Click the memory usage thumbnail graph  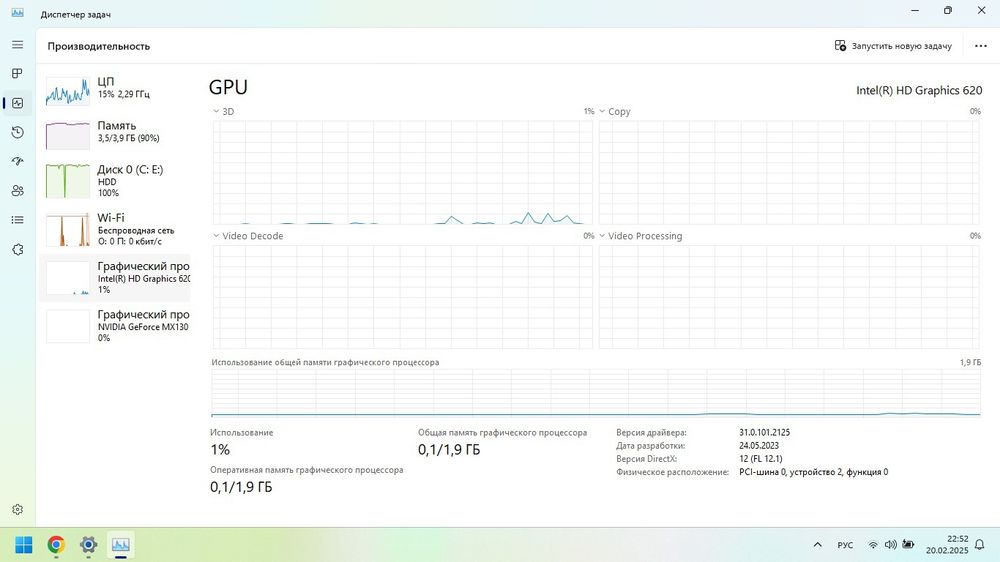click(x=68, y=135)
